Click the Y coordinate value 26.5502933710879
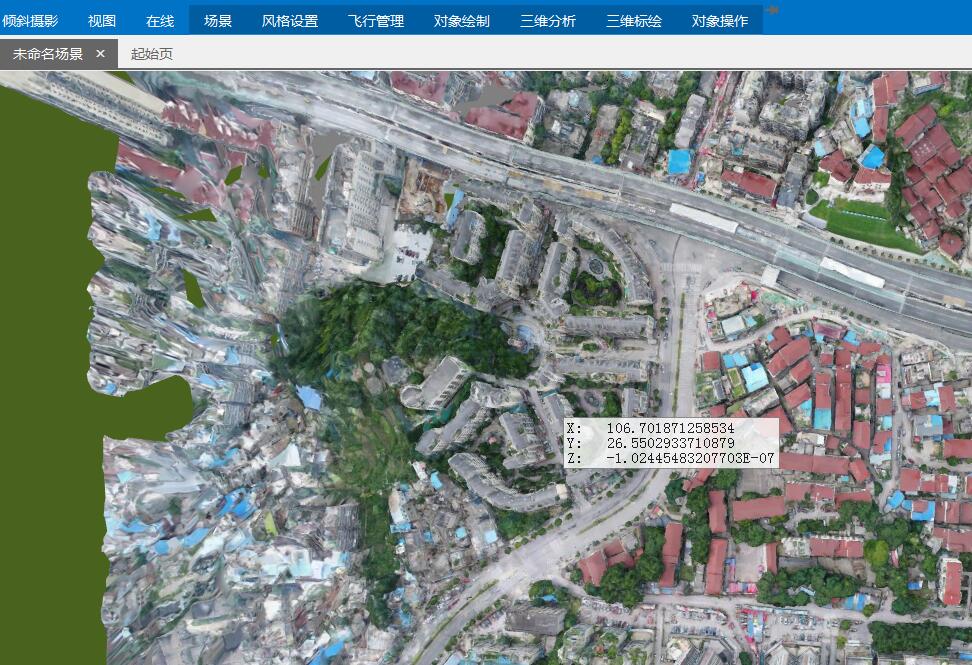Image resolution: width=972 pixels, height=665 pixels. 670,443
